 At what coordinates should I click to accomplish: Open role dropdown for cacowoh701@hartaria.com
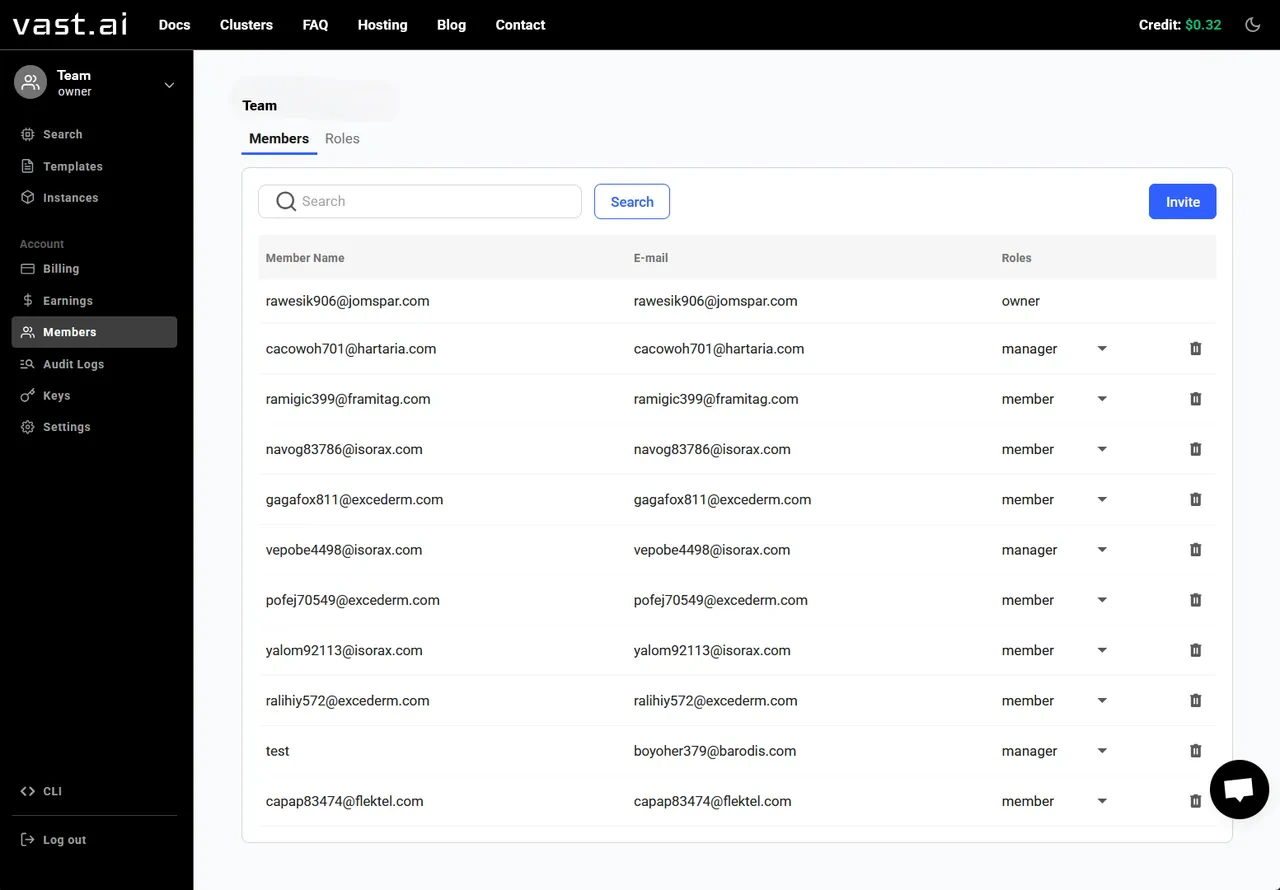(1102, 349)
